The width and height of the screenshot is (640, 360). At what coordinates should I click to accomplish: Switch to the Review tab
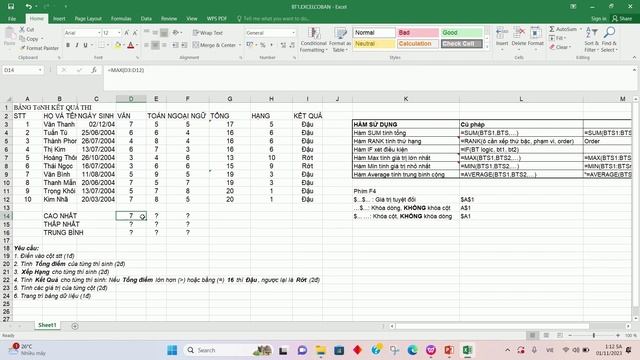[169, 19]
